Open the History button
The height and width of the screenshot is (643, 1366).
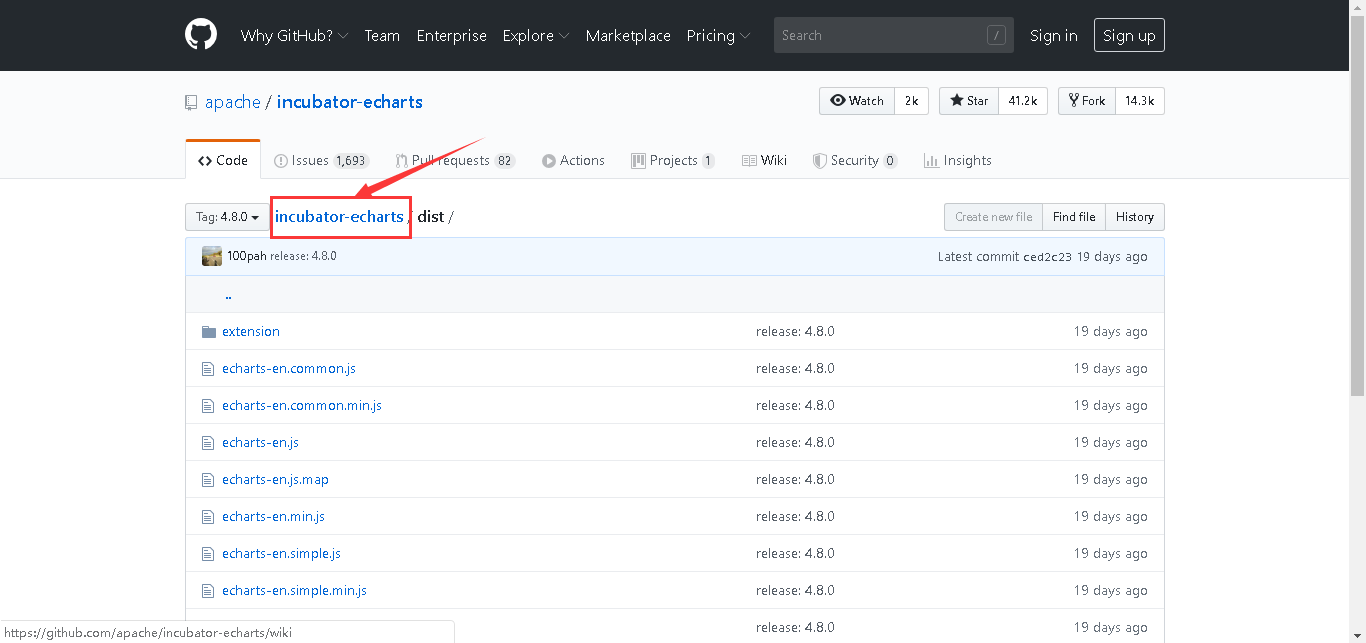tap(1135, 217)
